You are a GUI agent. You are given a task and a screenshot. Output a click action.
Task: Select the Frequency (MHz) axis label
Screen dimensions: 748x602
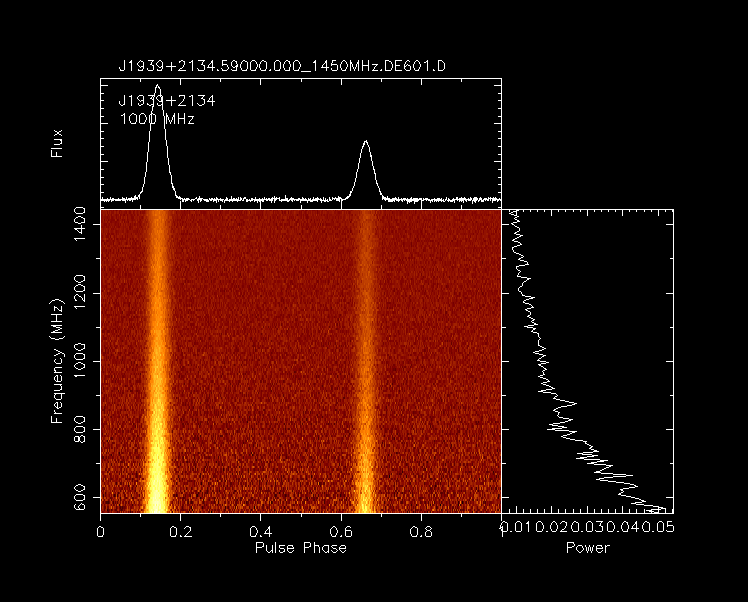[57, 361]
